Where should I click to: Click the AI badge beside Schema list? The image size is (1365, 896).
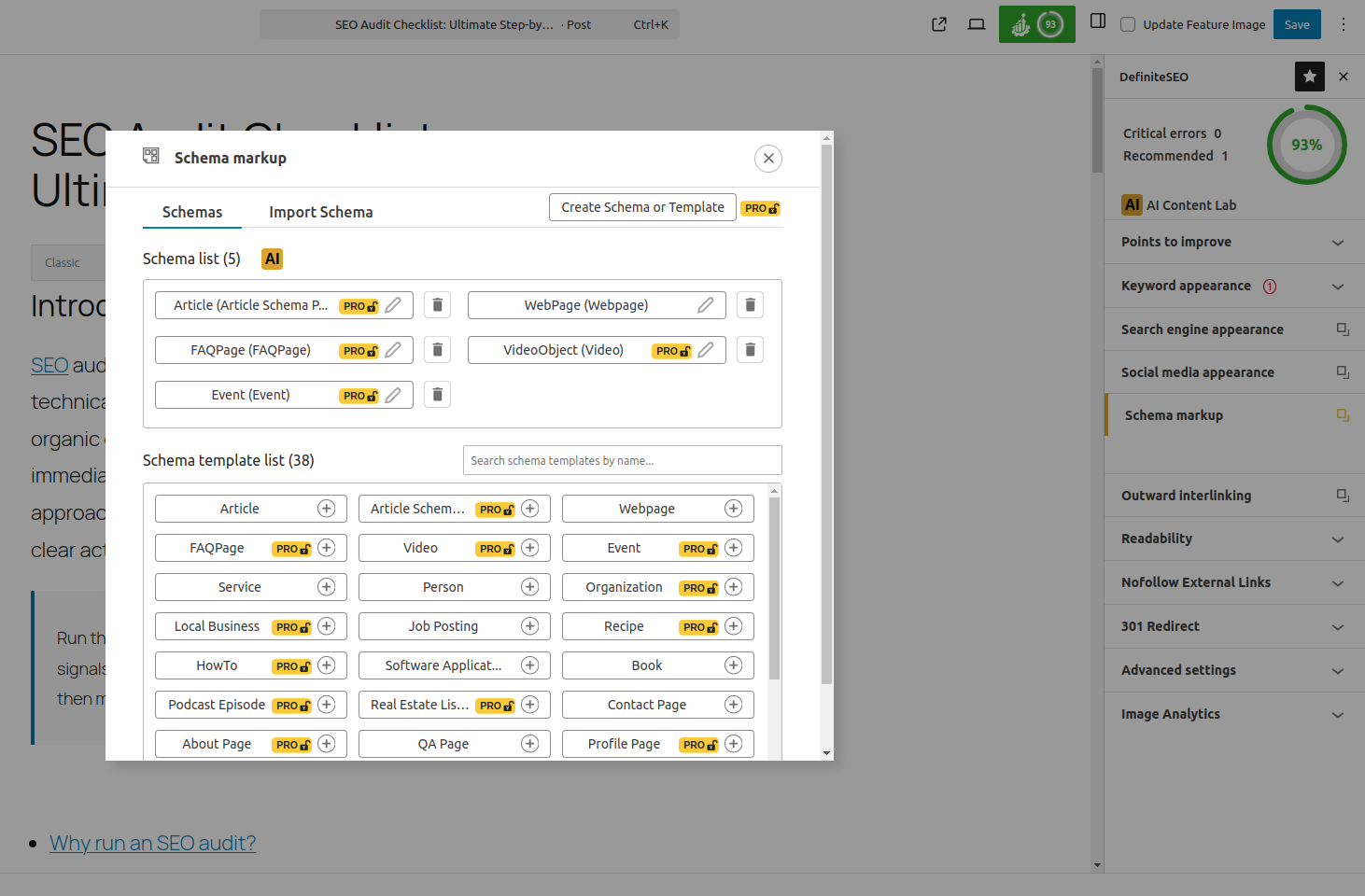click(272, 259)
